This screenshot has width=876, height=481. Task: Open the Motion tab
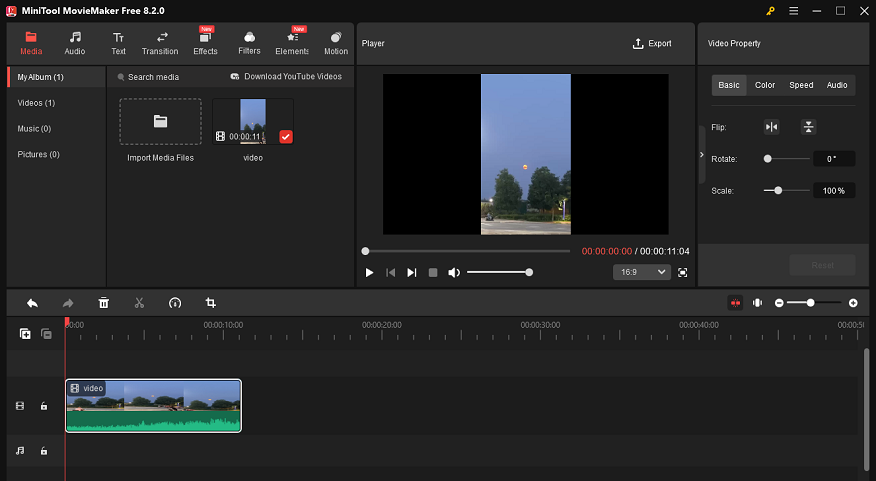point(336,44)
